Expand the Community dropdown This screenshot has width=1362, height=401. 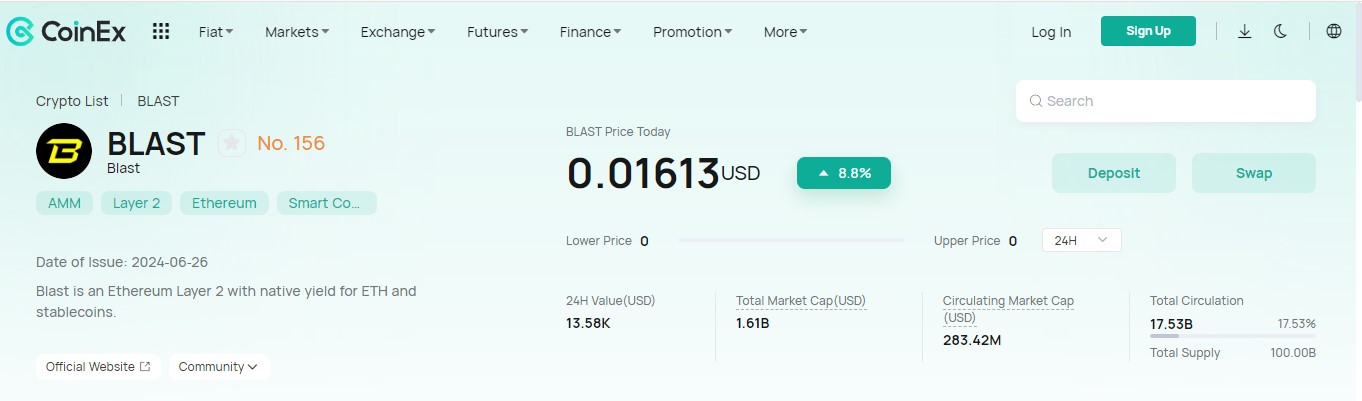point(219,367)
